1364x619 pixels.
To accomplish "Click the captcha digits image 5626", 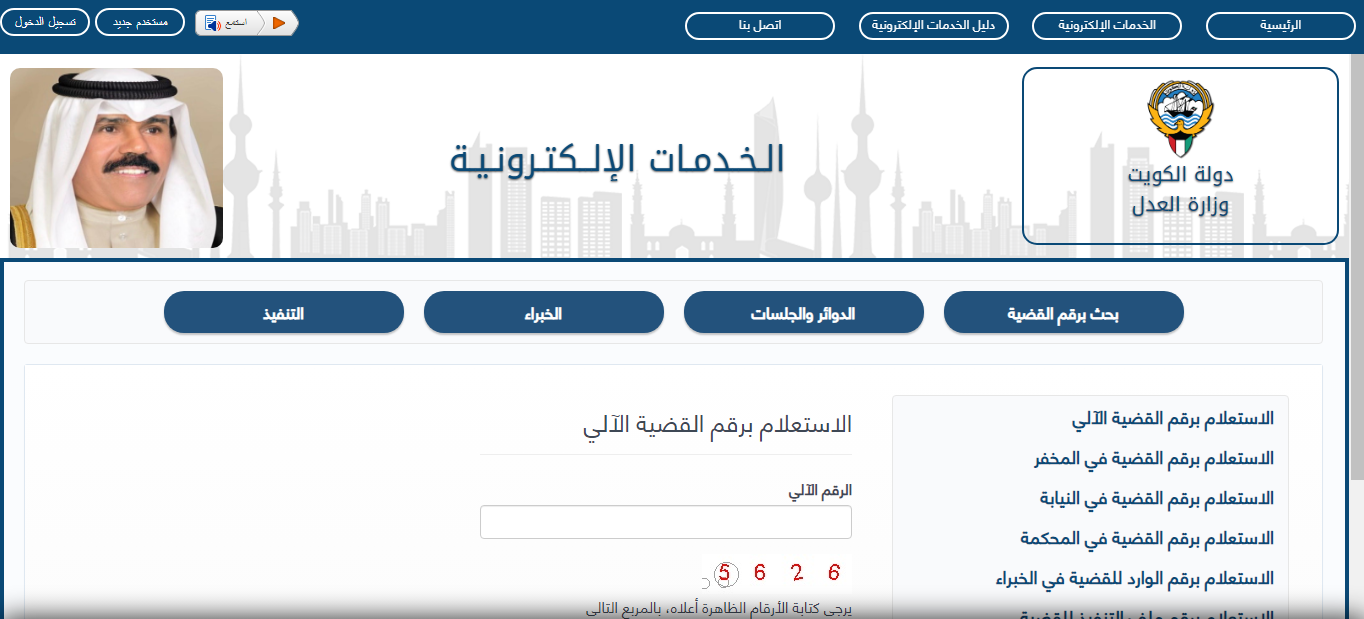I will [x=777, y=573].
